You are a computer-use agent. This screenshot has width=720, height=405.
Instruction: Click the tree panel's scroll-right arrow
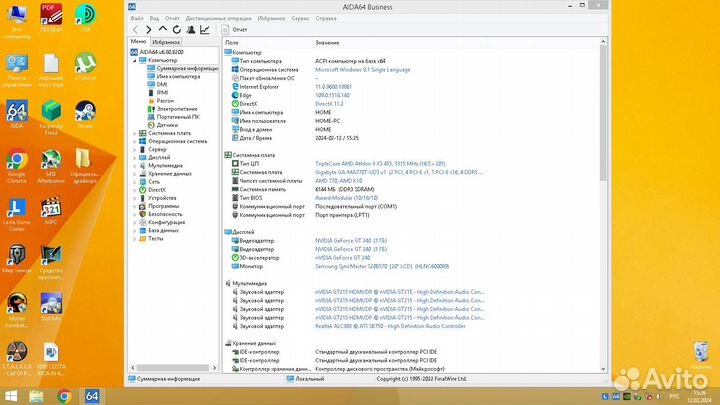(214, 368)
